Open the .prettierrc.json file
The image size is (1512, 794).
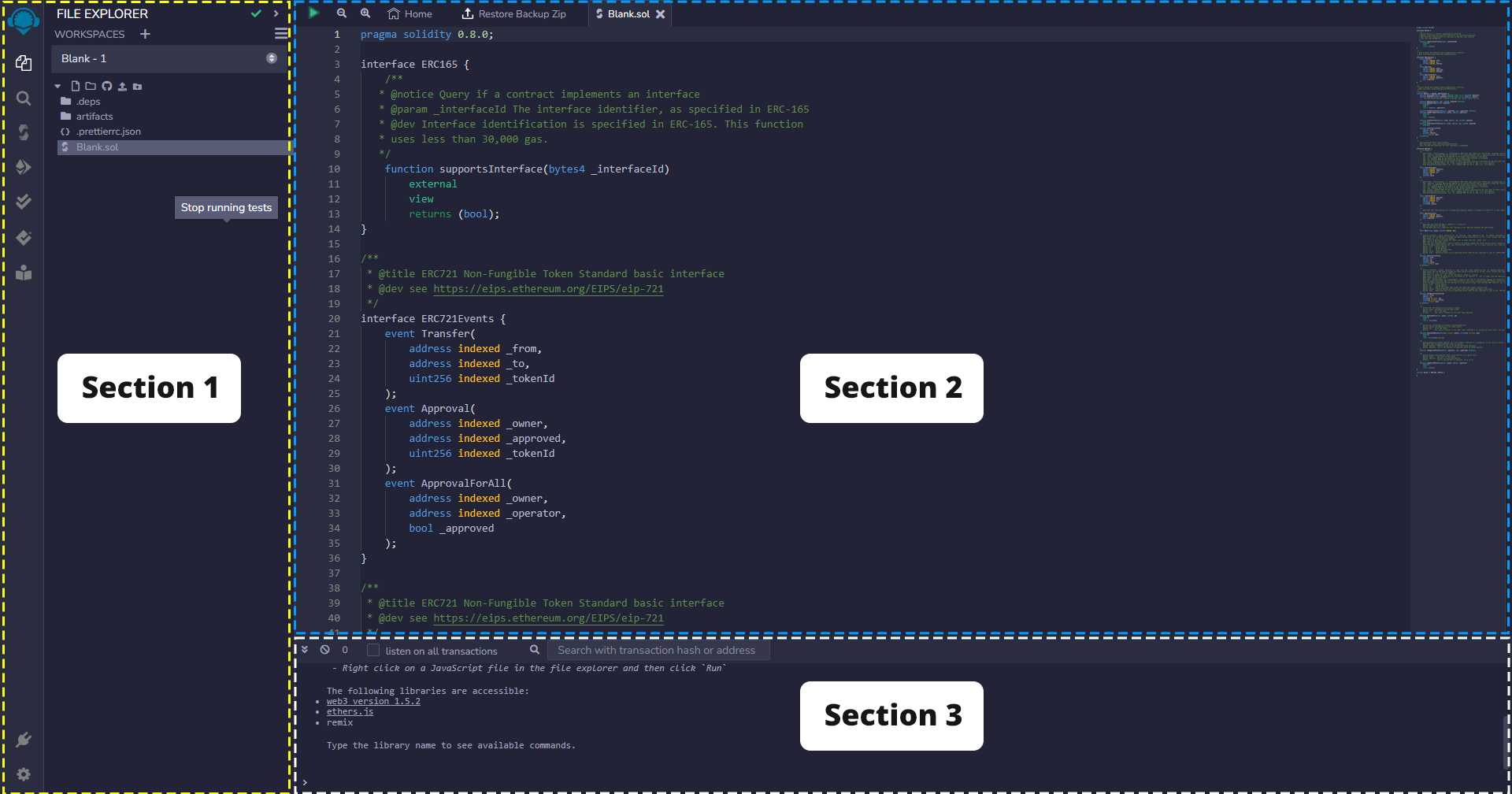pyautogui.click(x=108, y=132)
